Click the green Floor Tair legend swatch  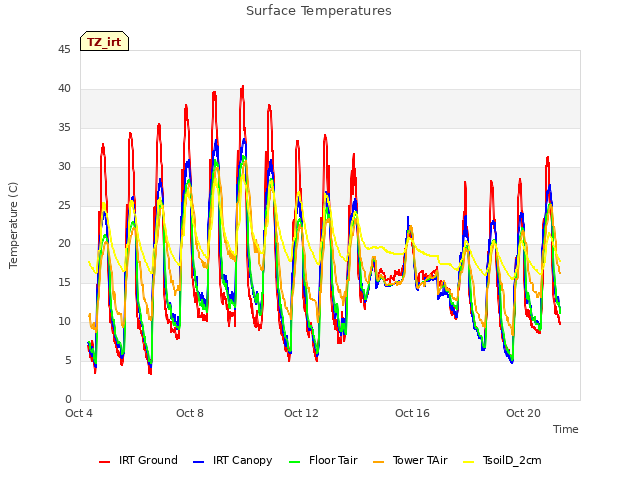294,462
